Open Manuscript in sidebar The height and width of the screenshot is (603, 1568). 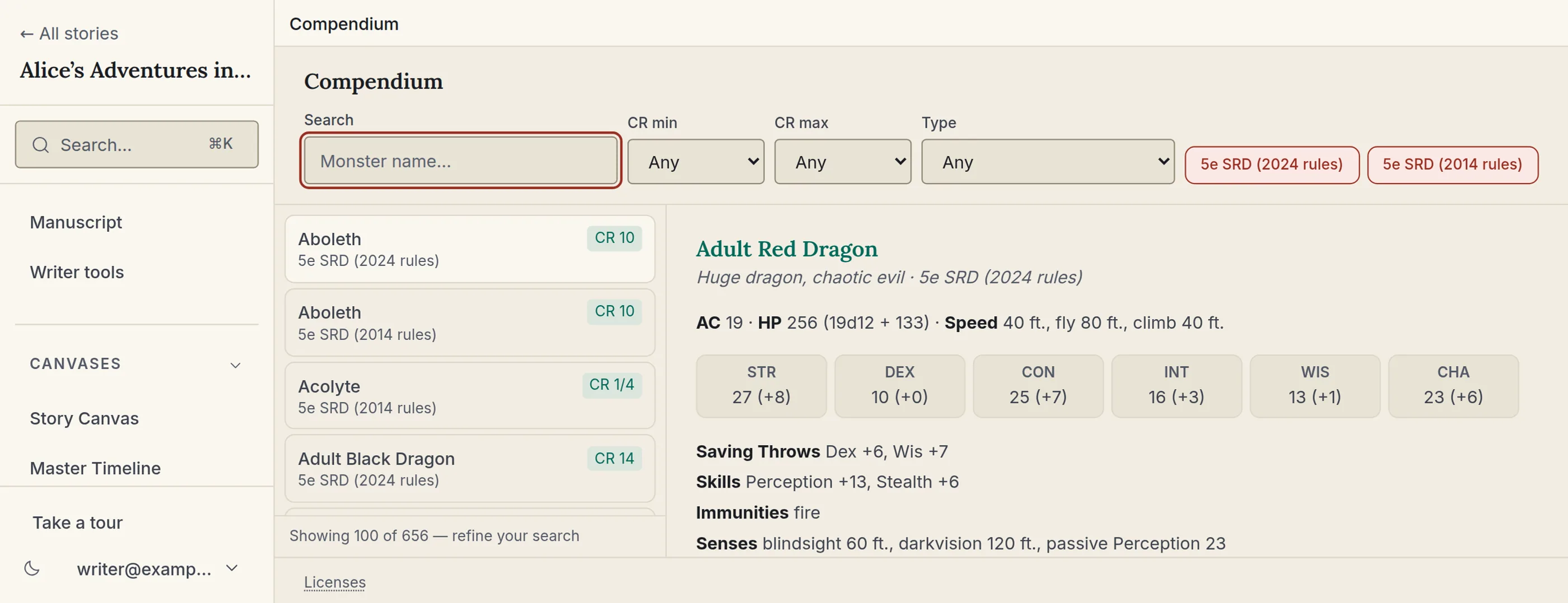tap(76, 223)
